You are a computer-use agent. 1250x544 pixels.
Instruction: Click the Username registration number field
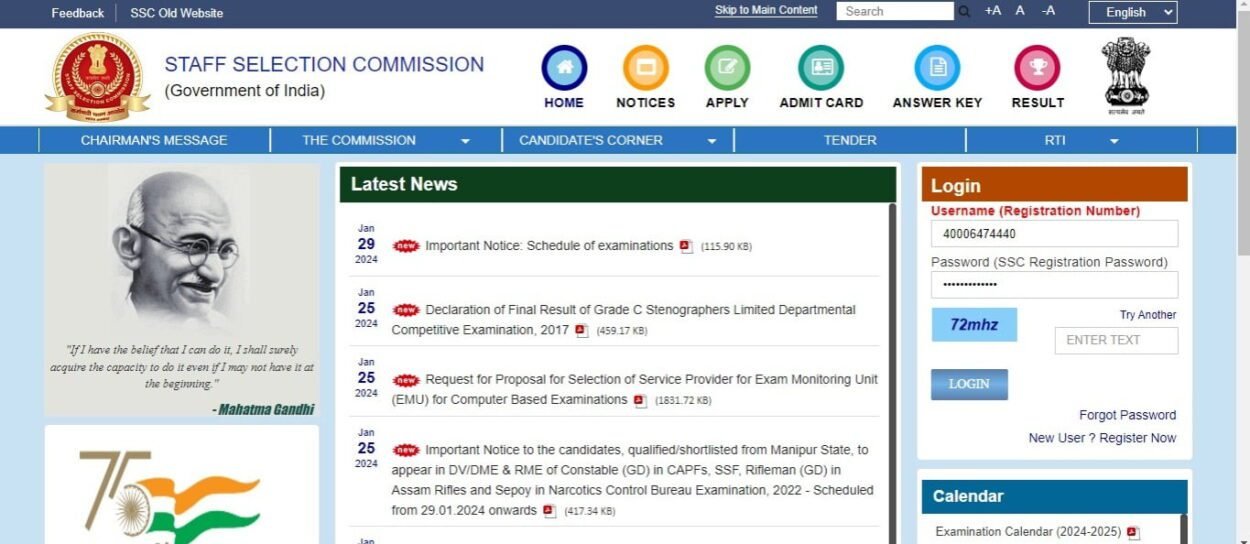coord(1054,234)
